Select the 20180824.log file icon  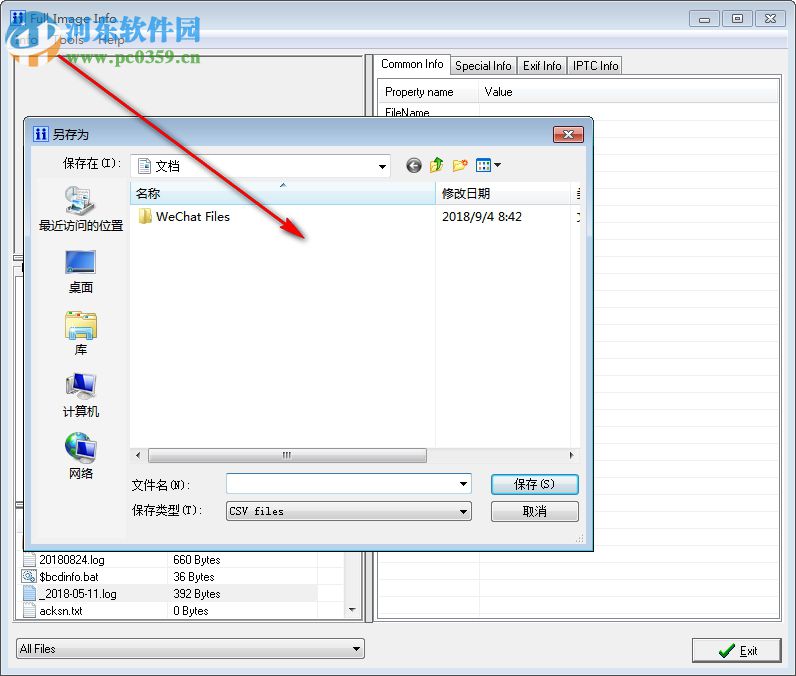29,559
